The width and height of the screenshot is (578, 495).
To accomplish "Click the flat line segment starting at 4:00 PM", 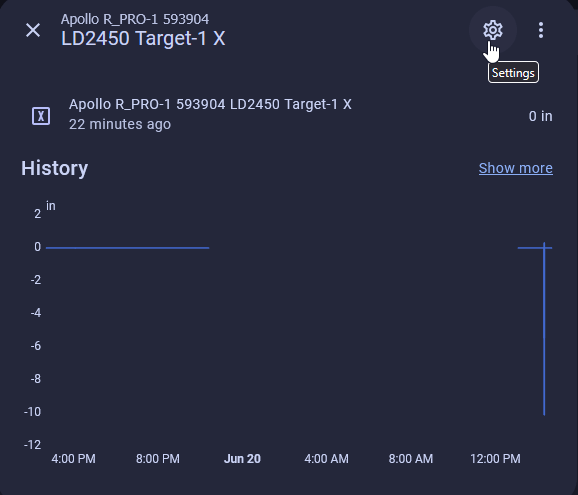I will (128, 248).
